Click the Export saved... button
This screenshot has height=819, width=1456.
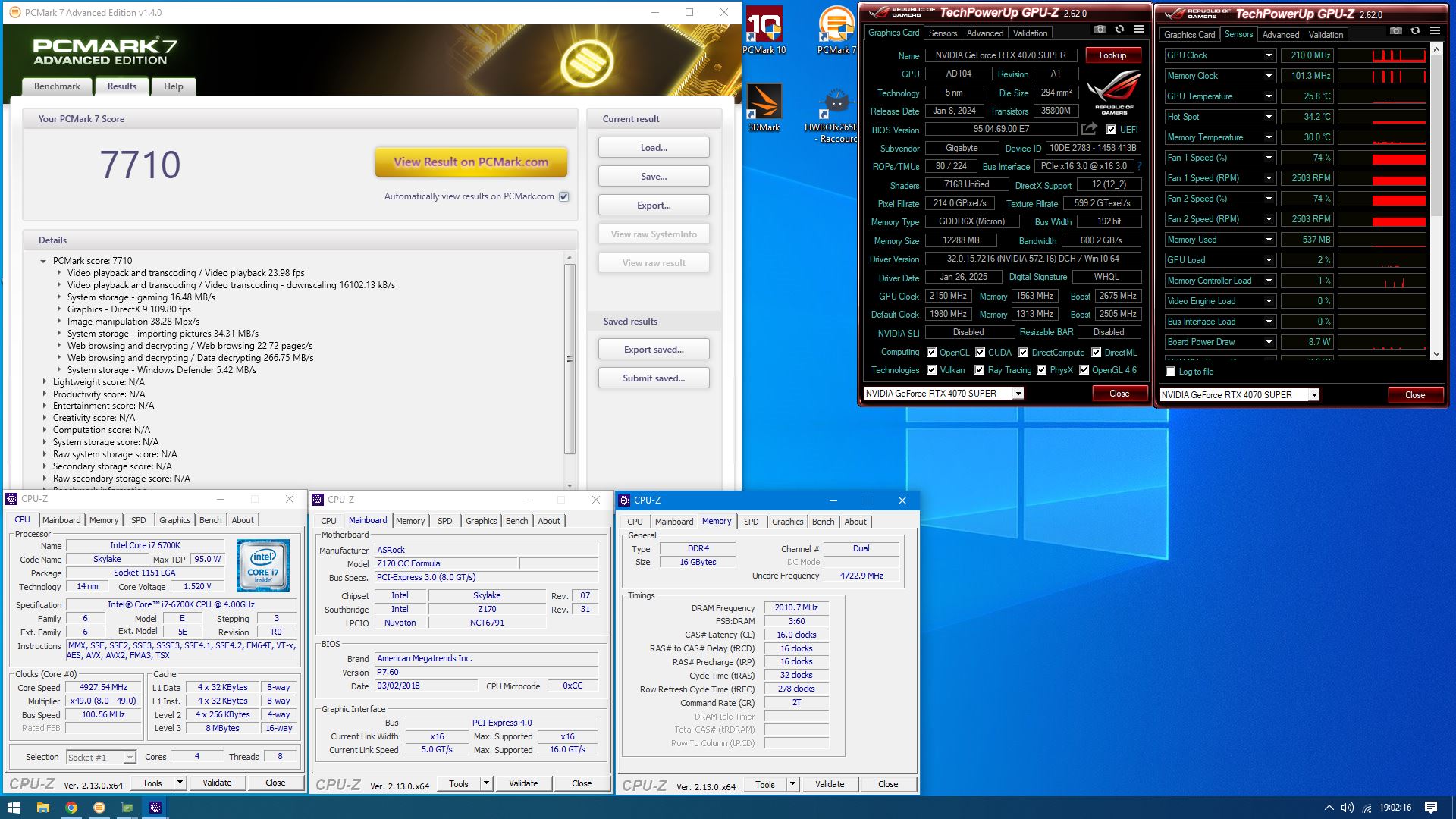click(x=654, y=350)
